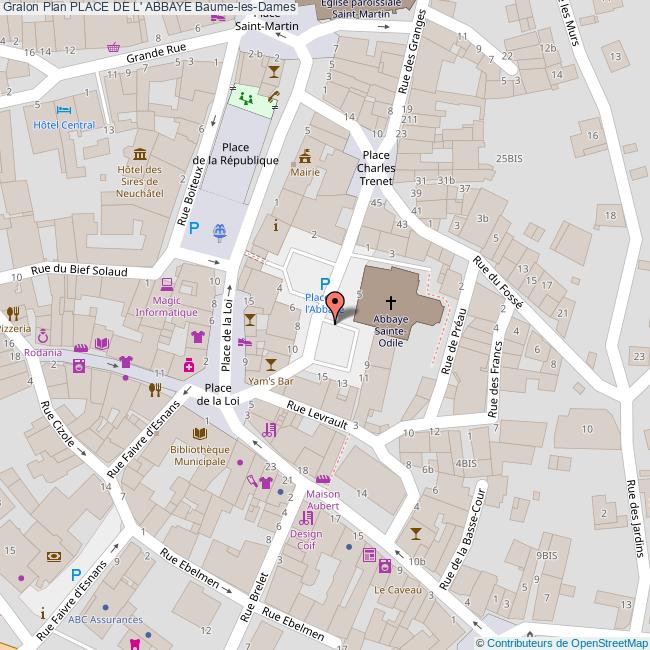Click the Maison Aubert shop icon
Image resolution: width=650 pixels, height=650 pixels.
pos(322,479)
